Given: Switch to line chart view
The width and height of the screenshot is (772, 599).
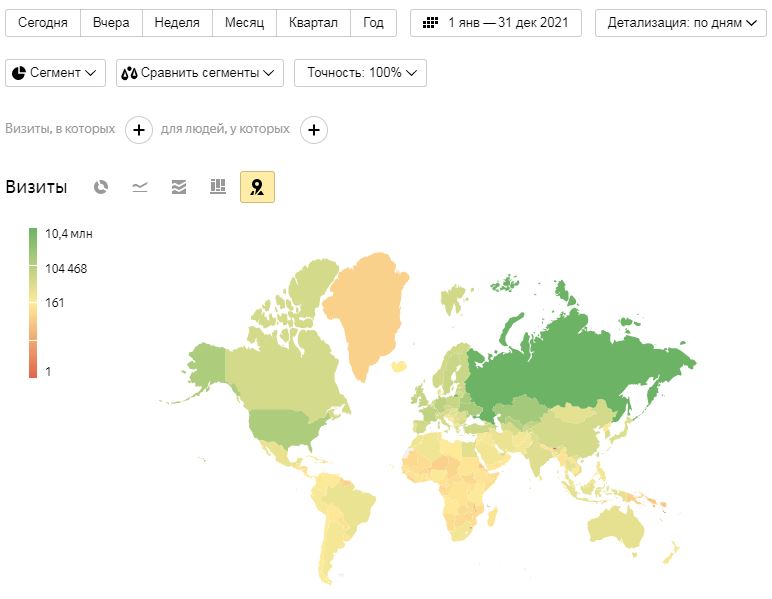Looking at the screenshot, I should (x=140, y=187).
